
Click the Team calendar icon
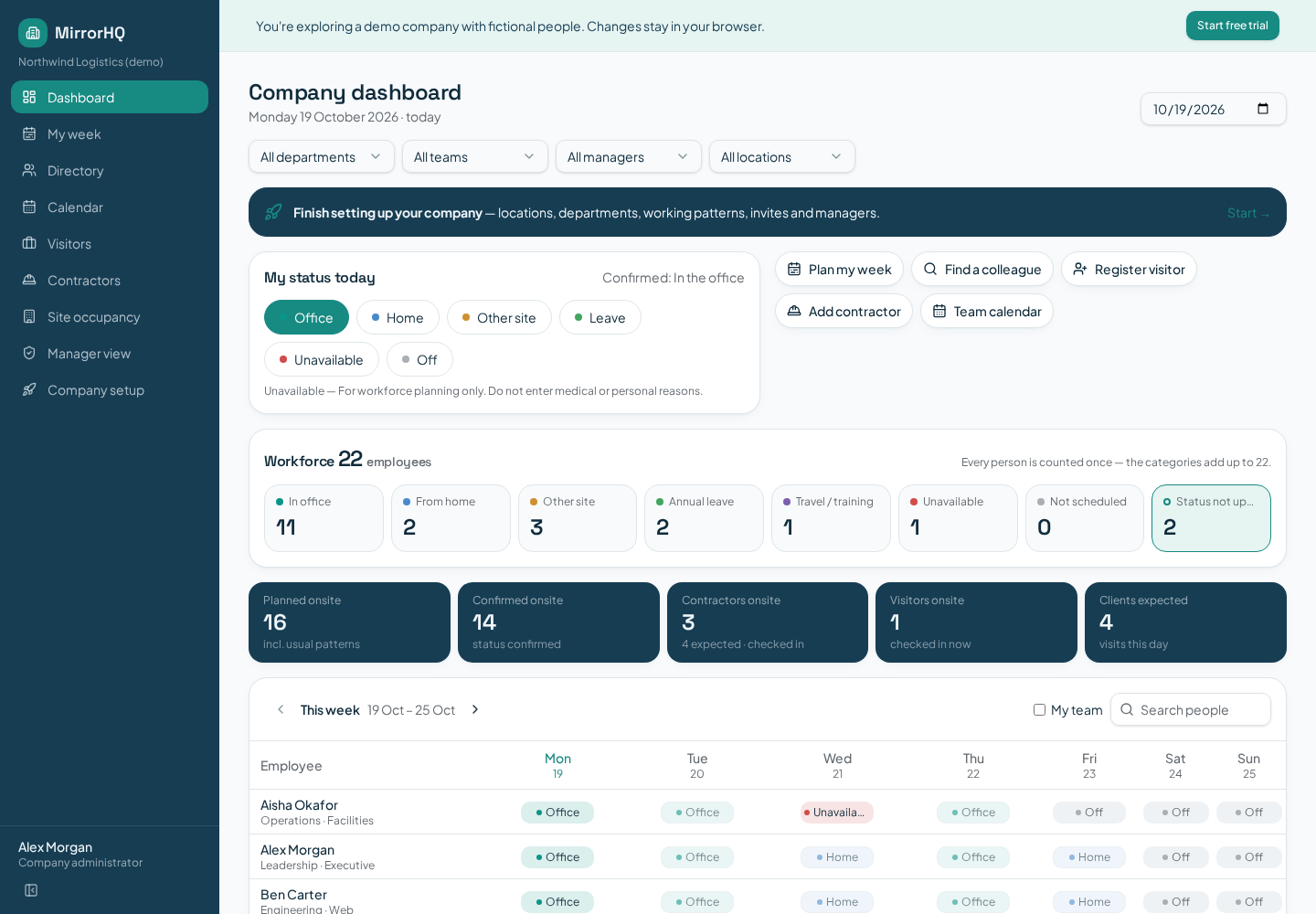(x=939, y=312)
